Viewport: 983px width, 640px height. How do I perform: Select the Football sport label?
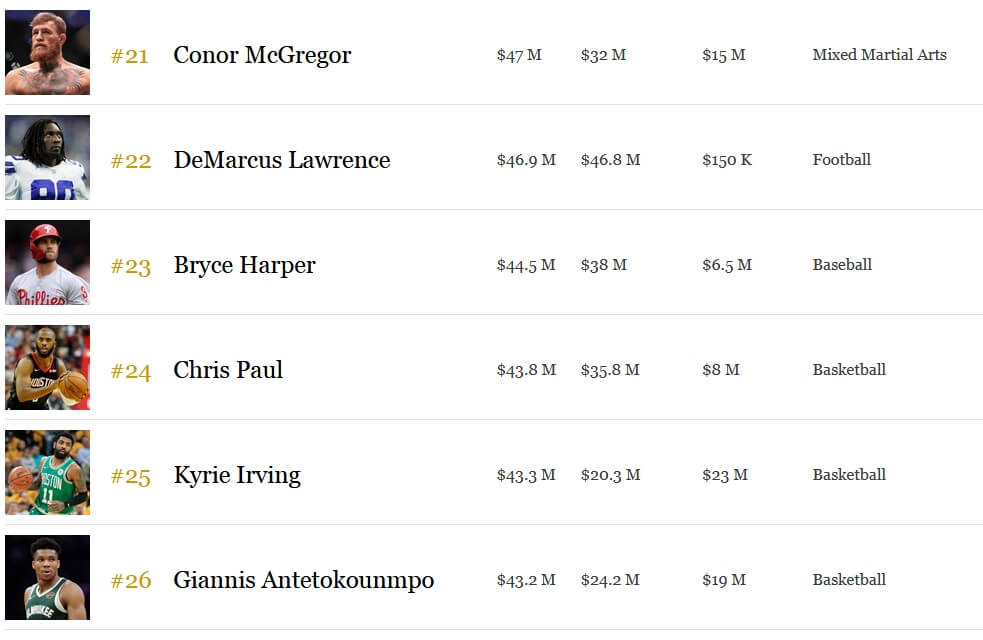[841, 160]
